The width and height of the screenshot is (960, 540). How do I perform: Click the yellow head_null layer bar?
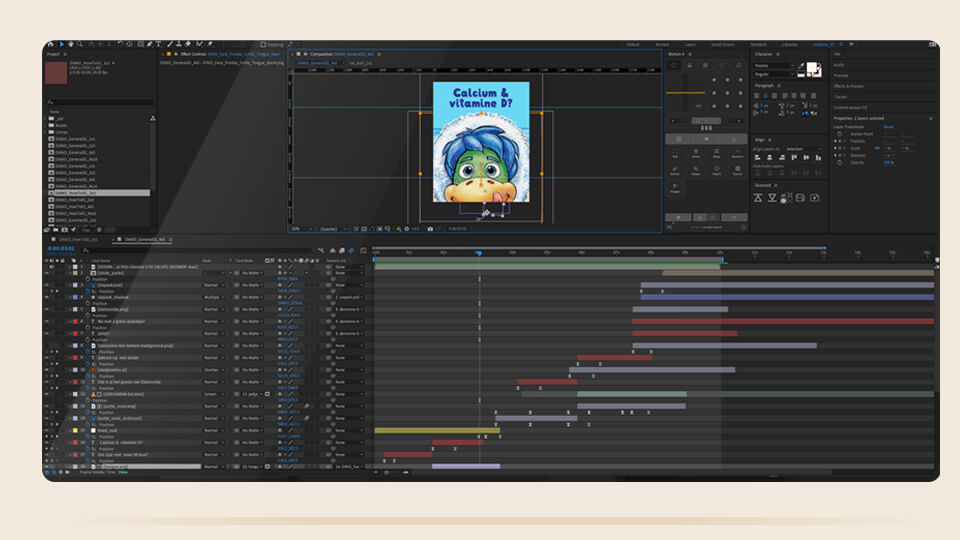pos(437,430)
